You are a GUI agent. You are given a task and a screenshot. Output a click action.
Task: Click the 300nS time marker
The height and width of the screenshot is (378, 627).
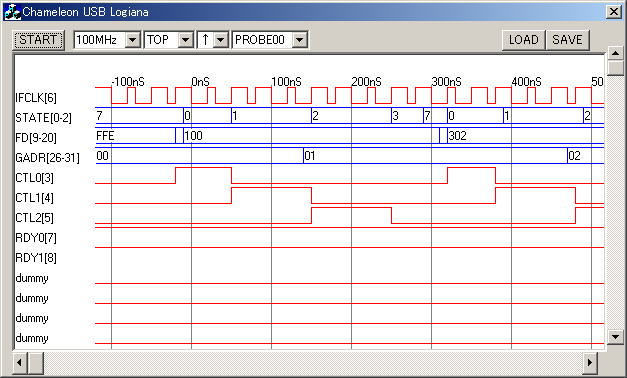pos(446,82)
